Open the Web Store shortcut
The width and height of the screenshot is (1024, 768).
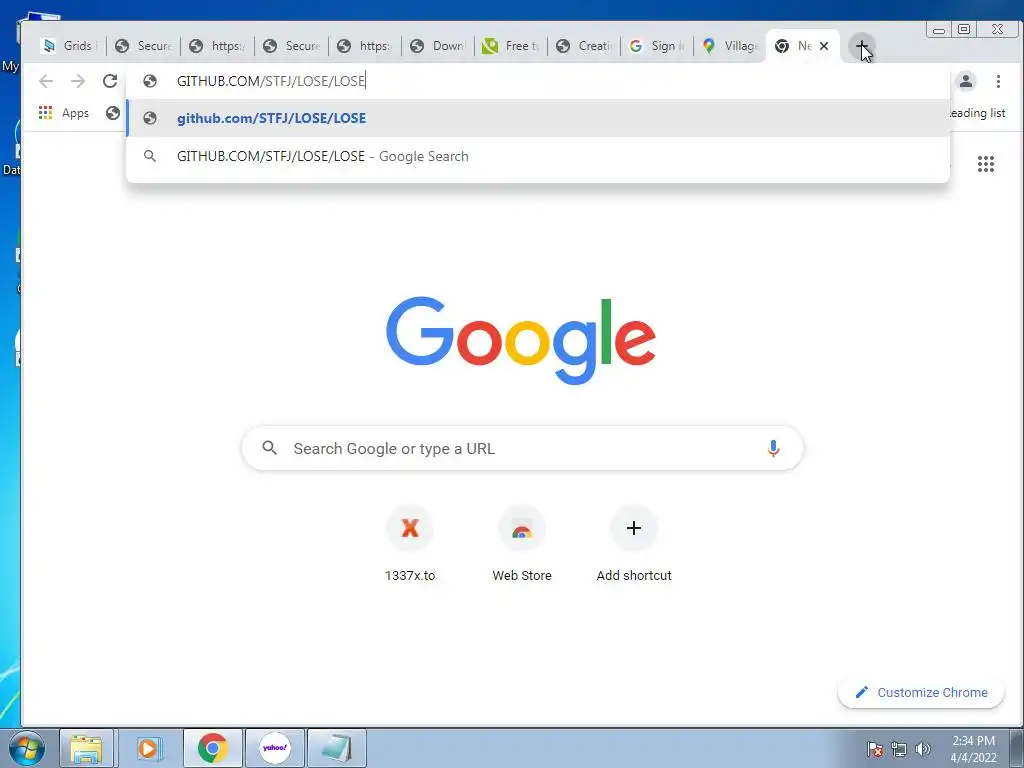click(x=522, y=544)
